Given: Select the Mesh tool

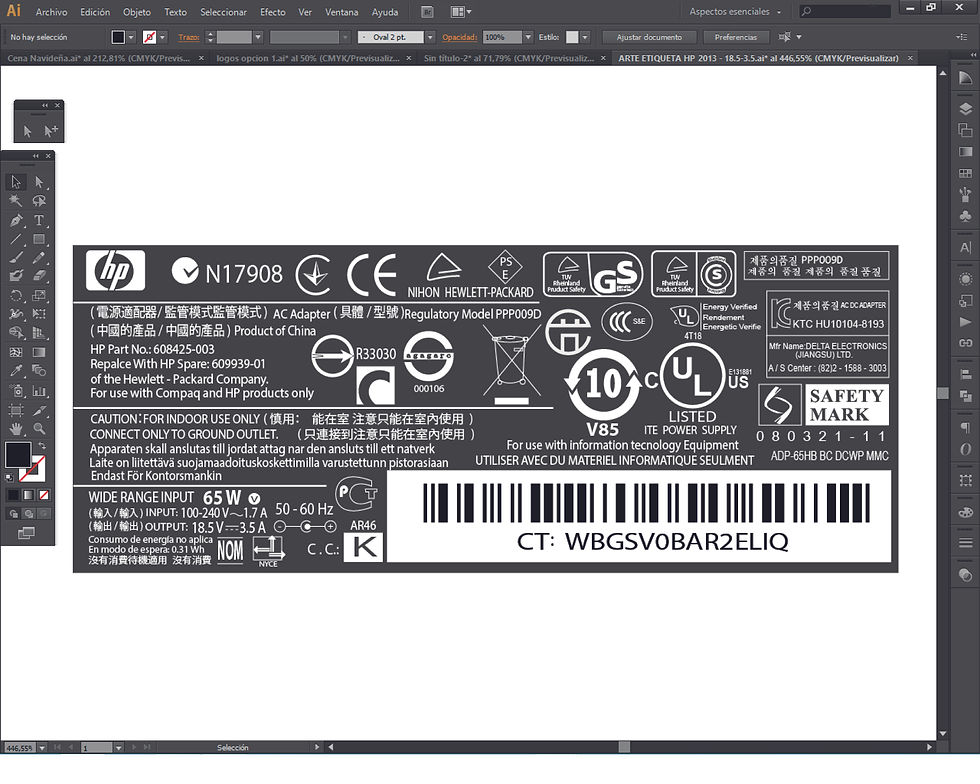Looking at the screenshot, I should [16, 353].
